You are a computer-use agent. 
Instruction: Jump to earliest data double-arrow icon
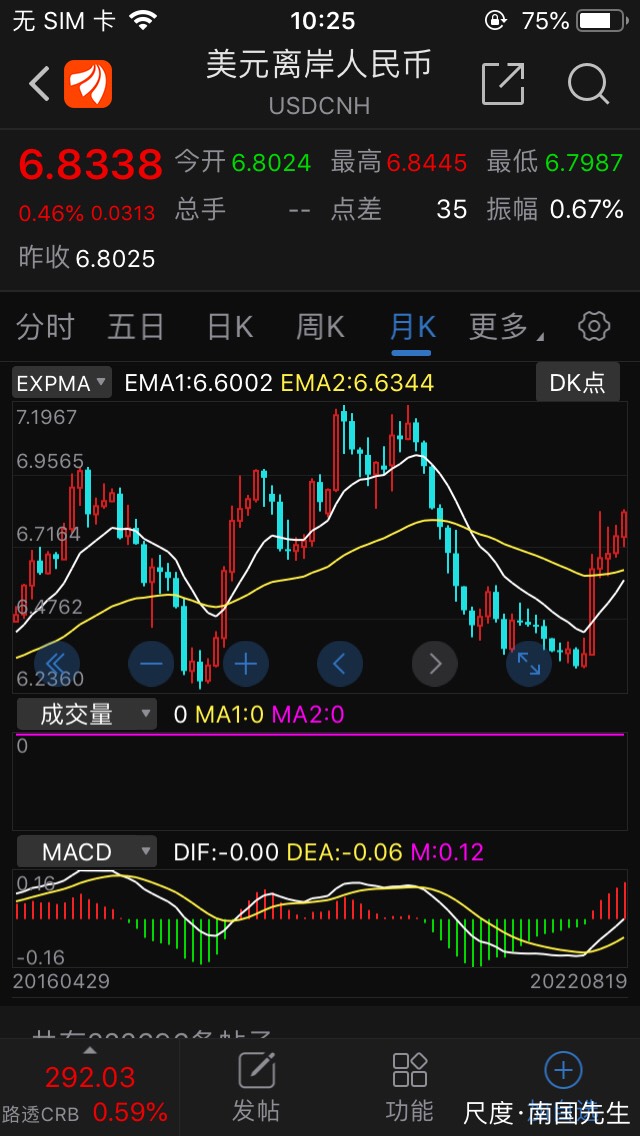pyautogui.click(x=57, y=664)
